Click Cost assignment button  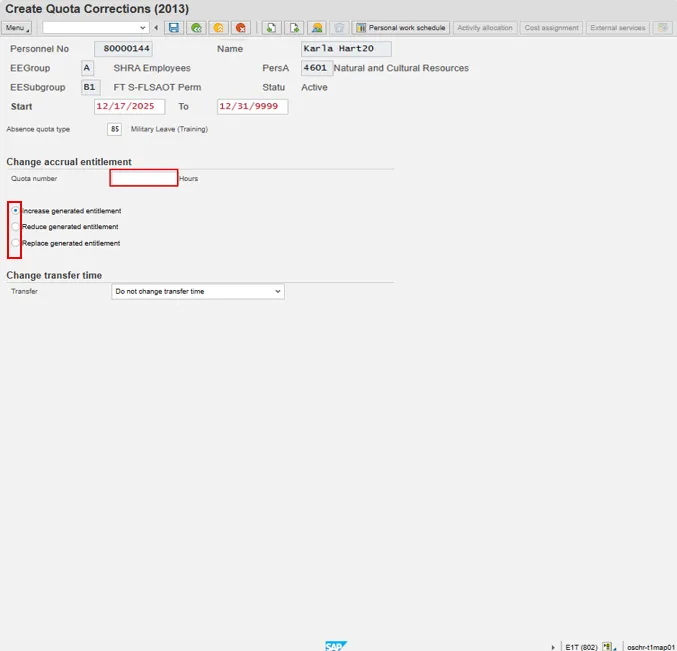(551, 28)
